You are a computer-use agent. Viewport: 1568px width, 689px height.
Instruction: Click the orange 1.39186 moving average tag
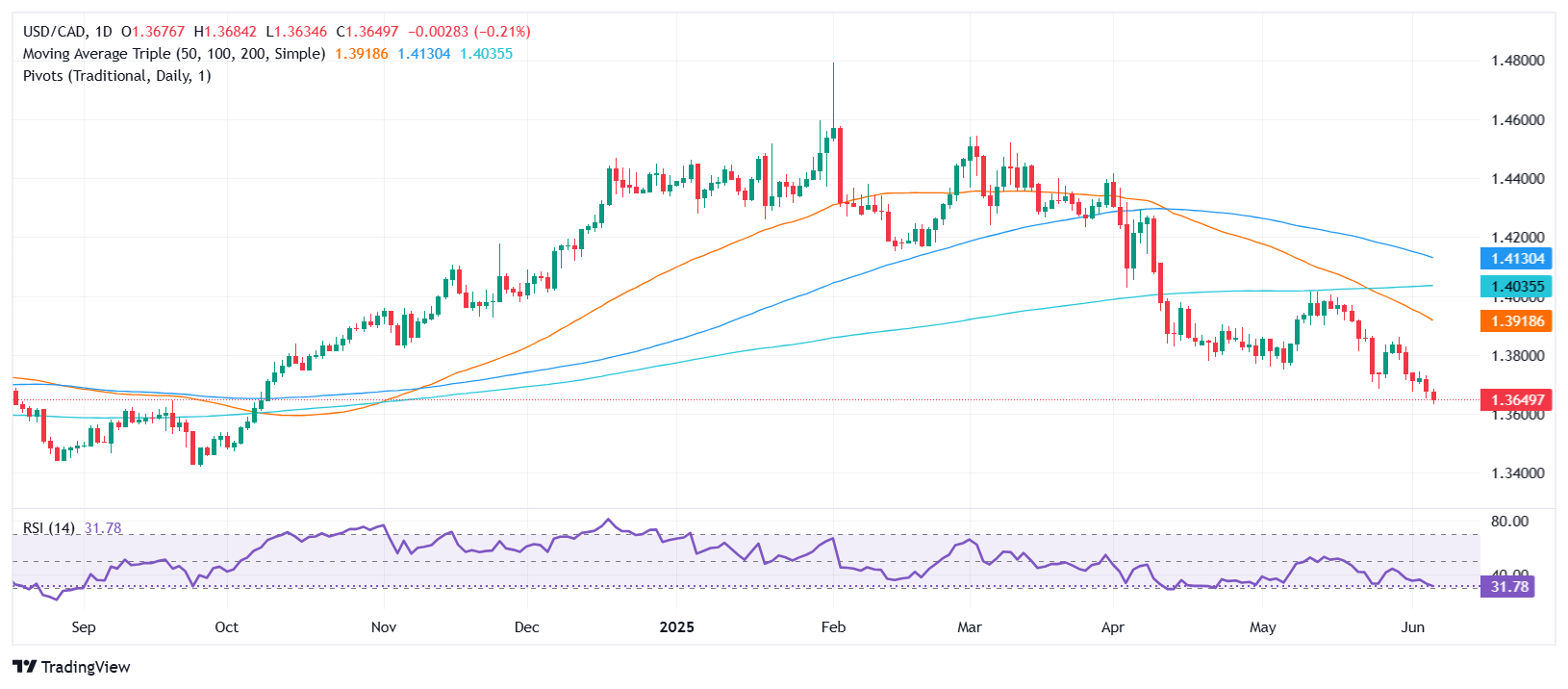1517,321
